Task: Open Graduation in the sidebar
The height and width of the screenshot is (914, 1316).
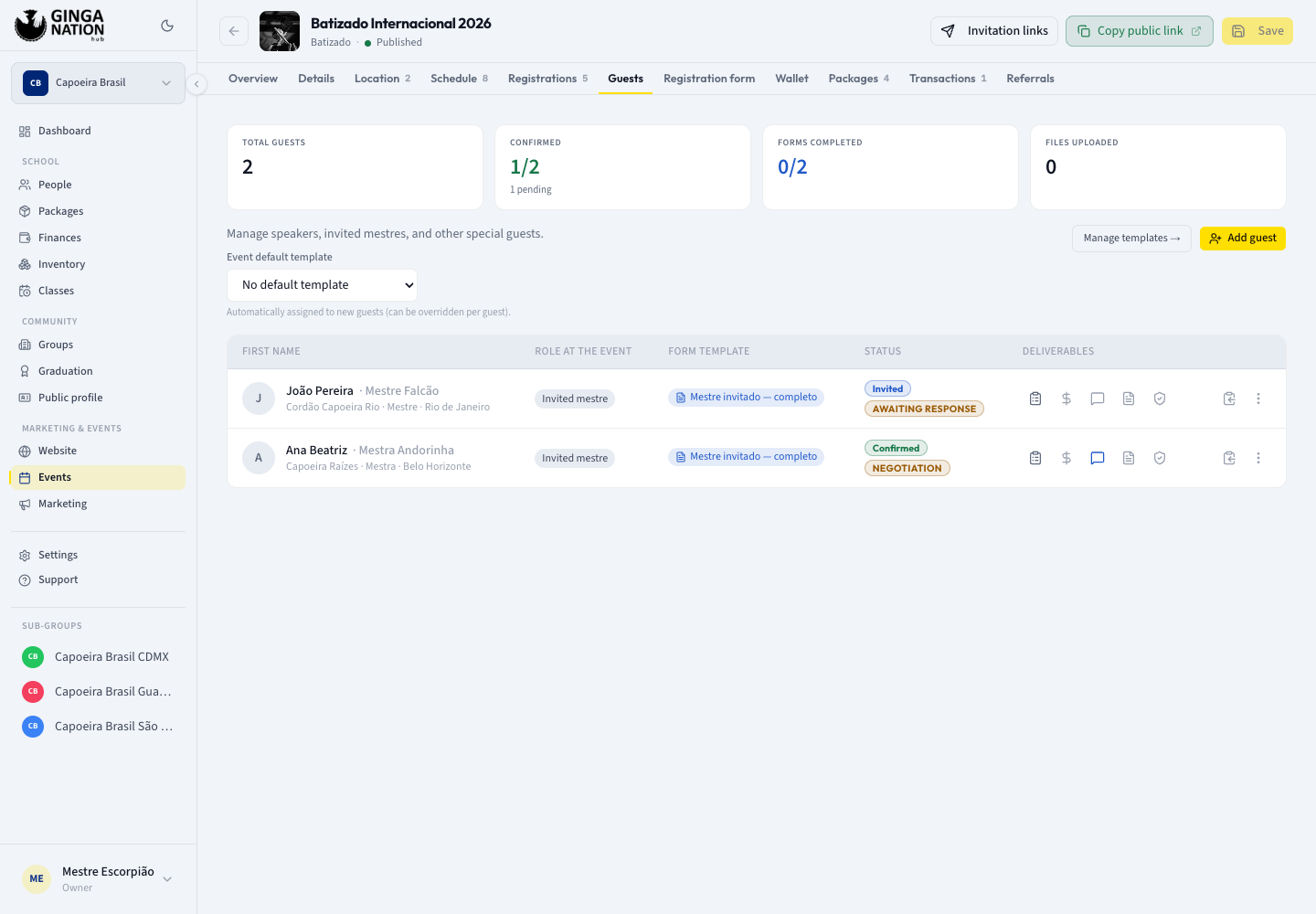Action: (x=99, y=372)
